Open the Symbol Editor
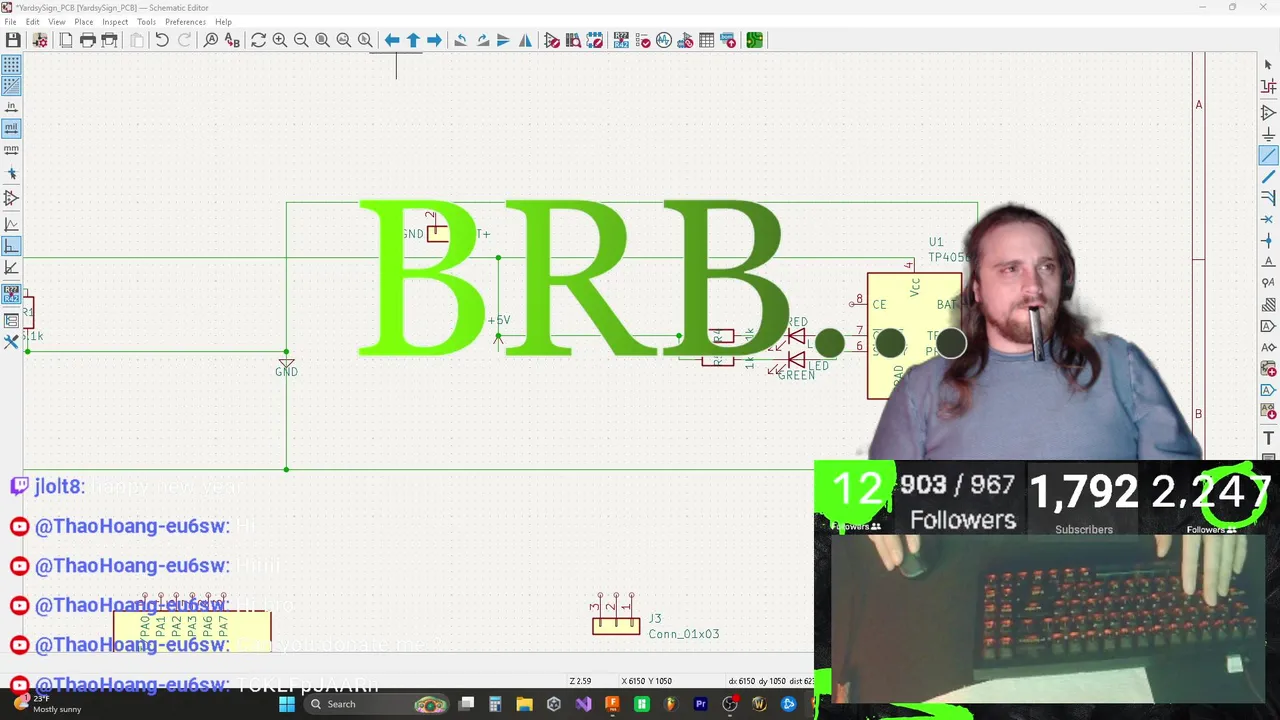1280x720 pixels. 552,40
